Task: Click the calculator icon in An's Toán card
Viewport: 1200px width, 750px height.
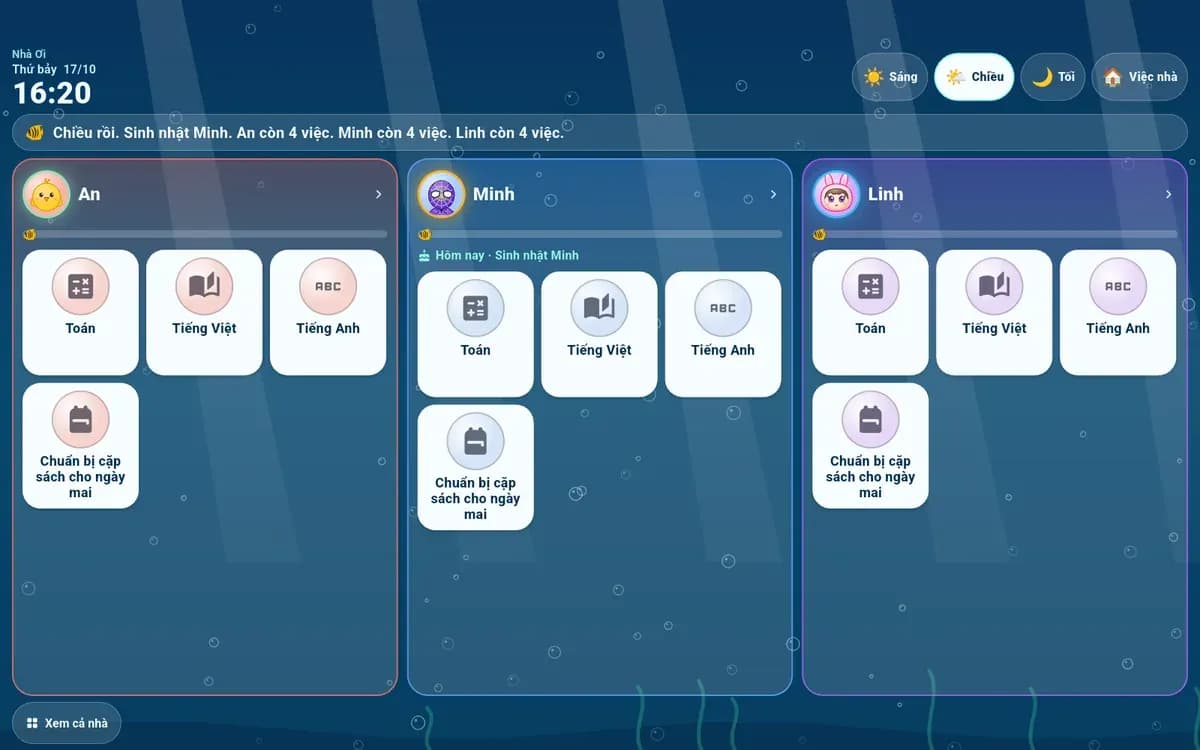Action: tap(80, 287)
